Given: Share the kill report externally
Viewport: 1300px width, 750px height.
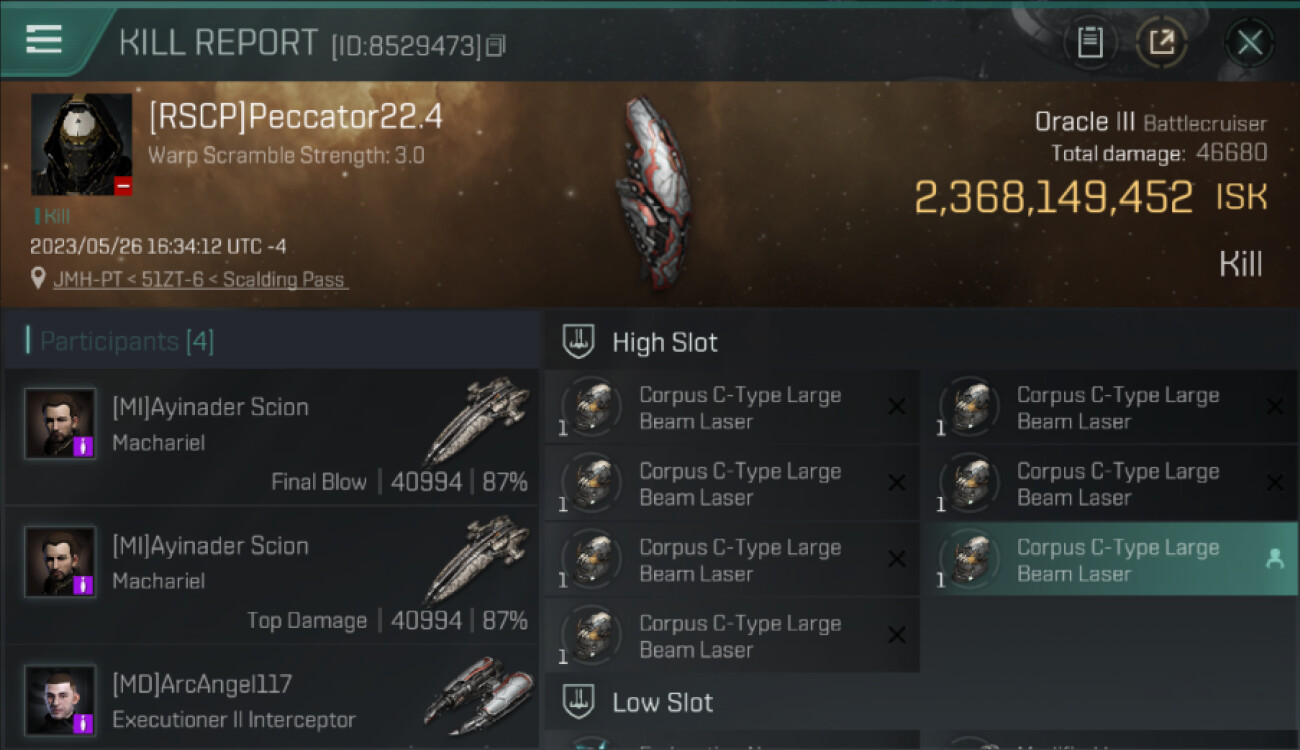Looking at the screenshot, I should pyautogui.click(x=1162, y=43).
